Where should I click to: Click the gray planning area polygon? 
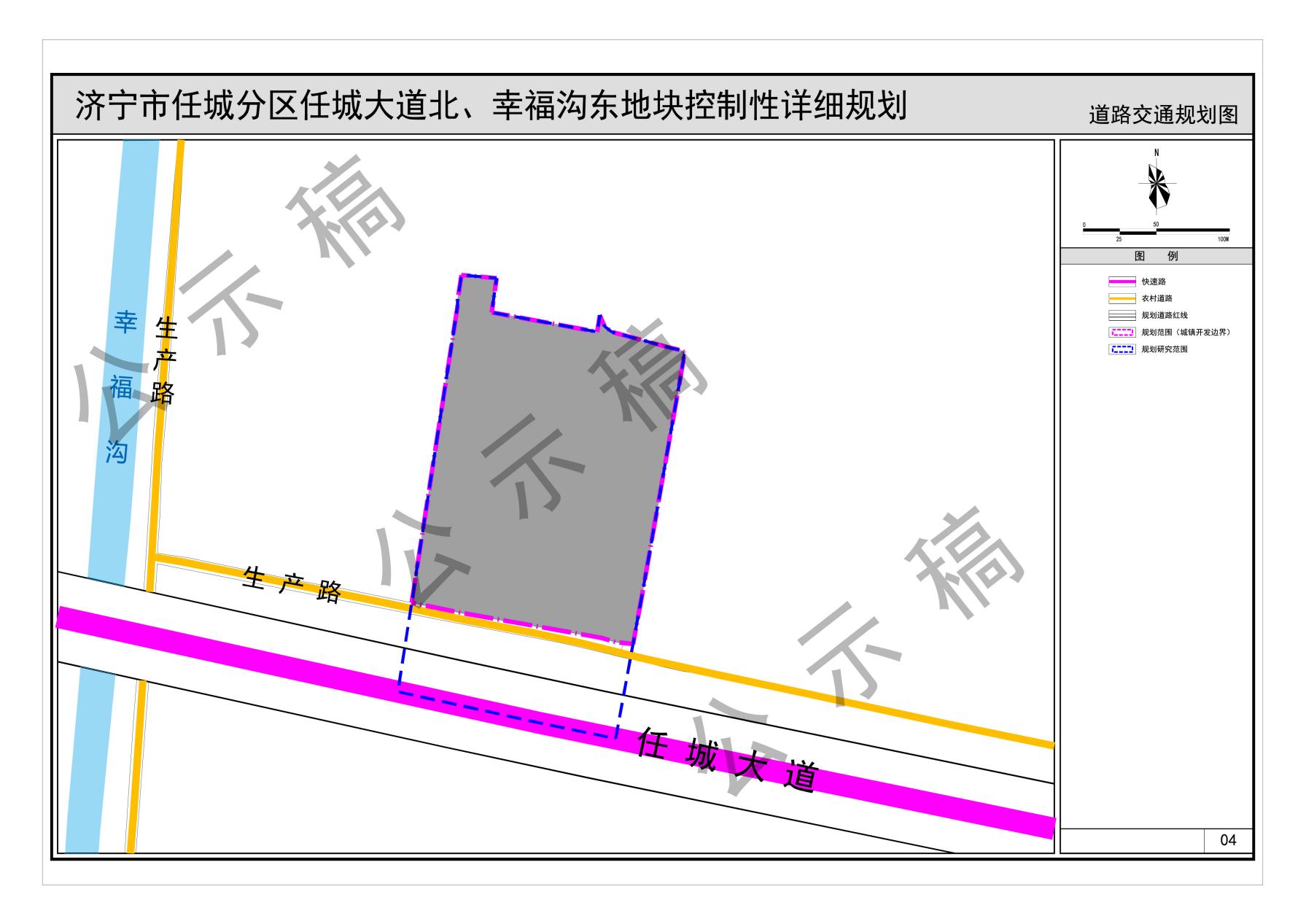[x=547, y=467]
